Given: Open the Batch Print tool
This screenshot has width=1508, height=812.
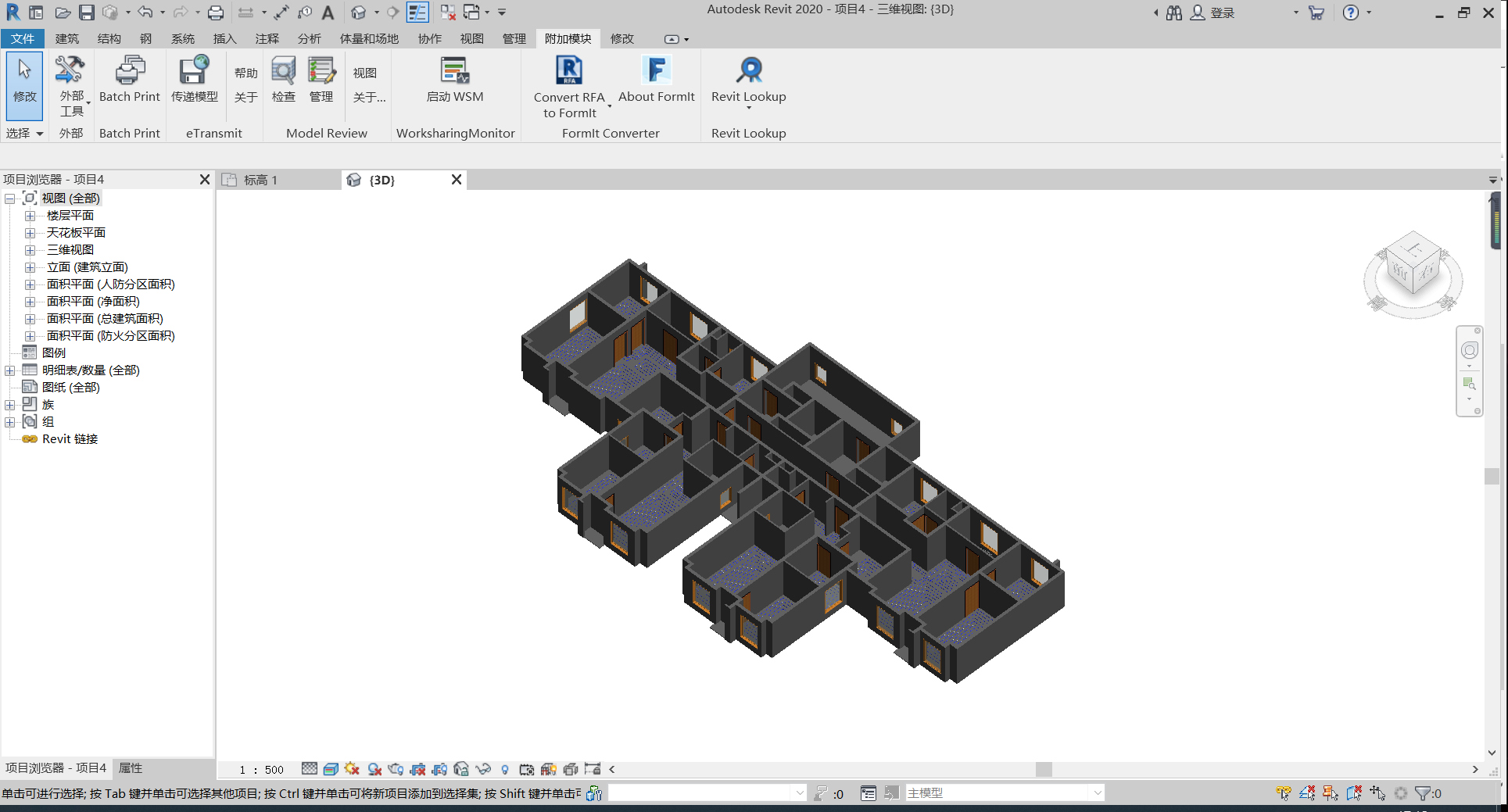Looking at the screenshot, I should [x=130, y=80].
